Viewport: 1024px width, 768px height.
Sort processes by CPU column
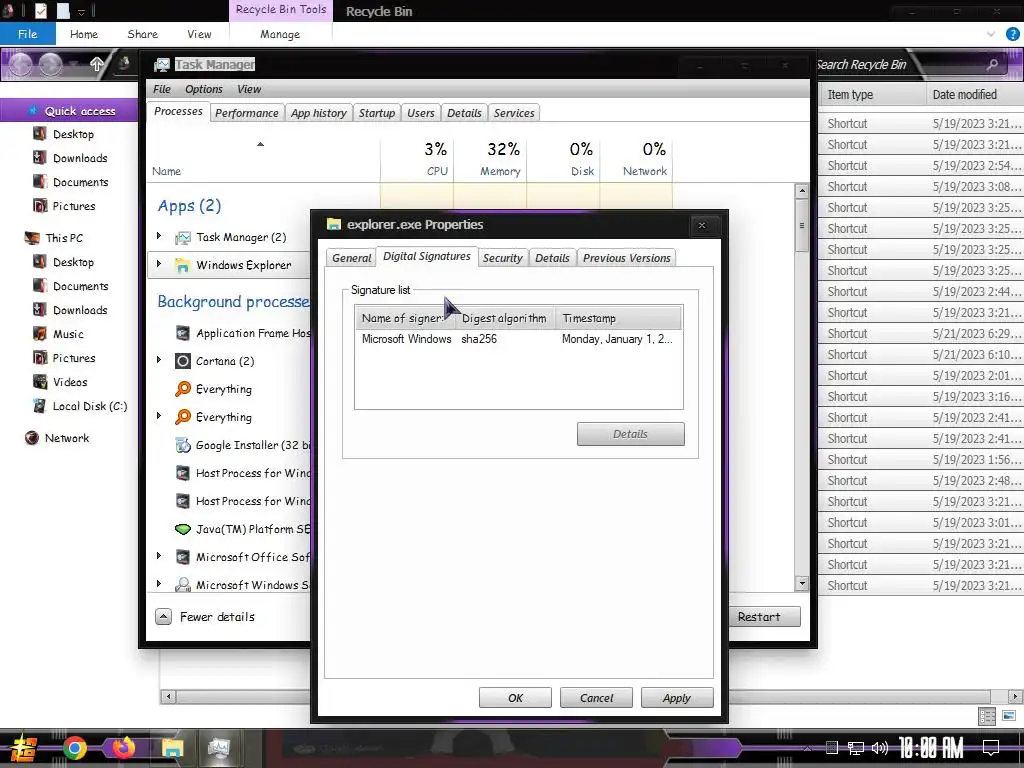pyautogui.click(x=417, y=159)
